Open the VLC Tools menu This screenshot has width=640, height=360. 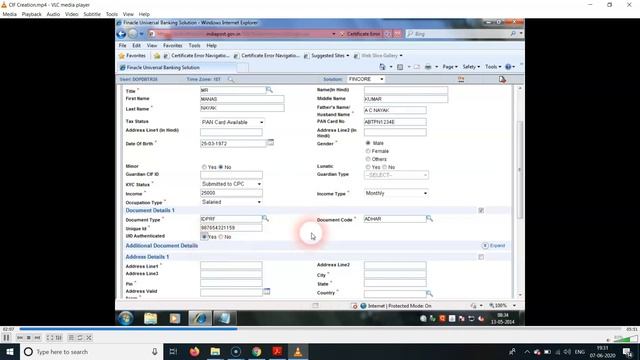(112, 14)
